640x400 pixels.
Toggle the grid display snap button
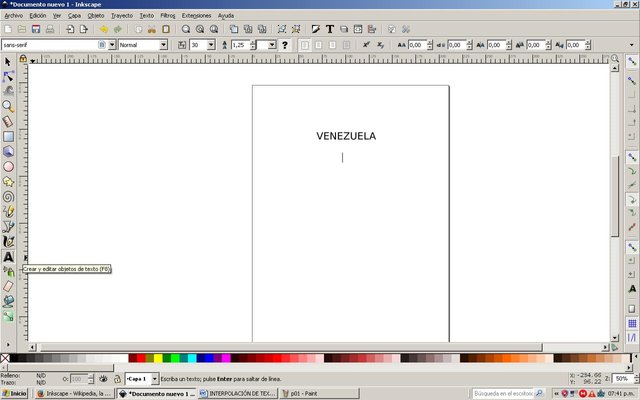[632, 324]
